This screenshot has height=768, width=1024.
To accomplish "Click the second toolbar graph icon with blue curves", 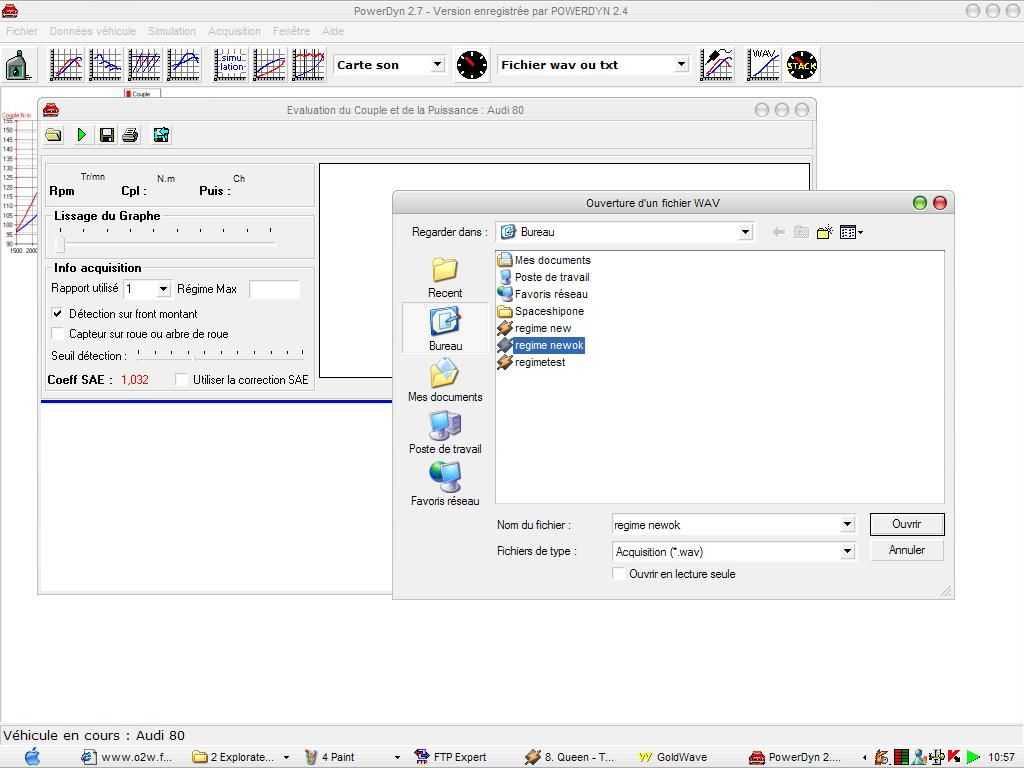I will [105, 65].
